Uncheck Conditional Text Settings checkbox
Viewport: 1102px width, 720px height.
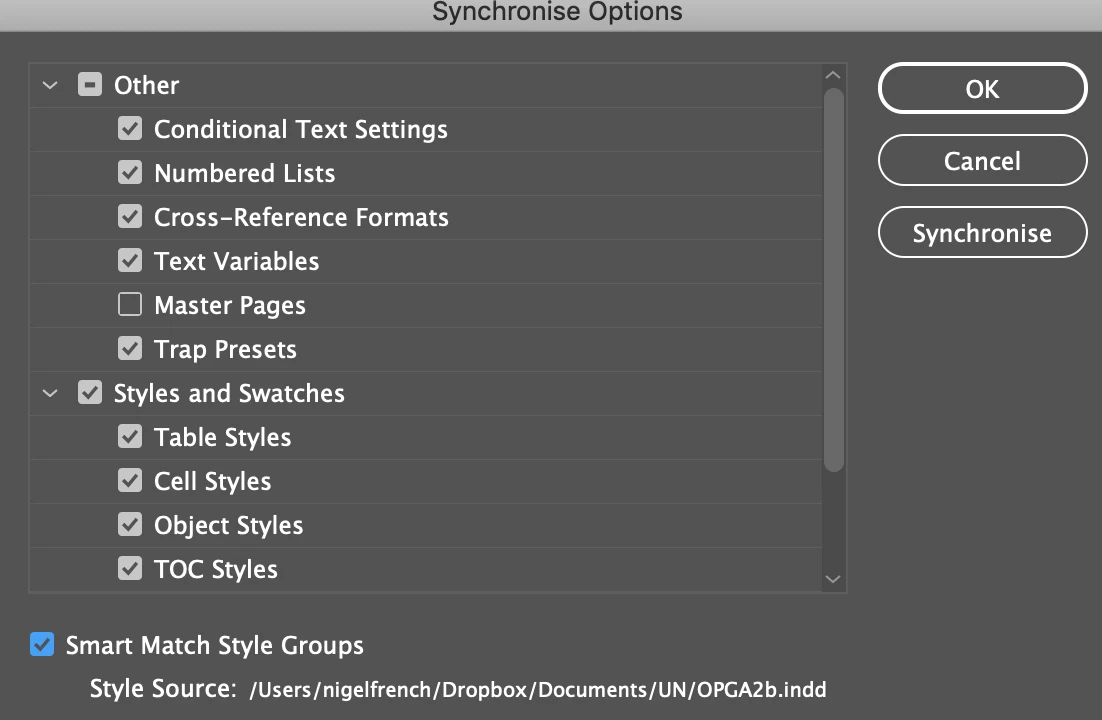coord(130,129)
